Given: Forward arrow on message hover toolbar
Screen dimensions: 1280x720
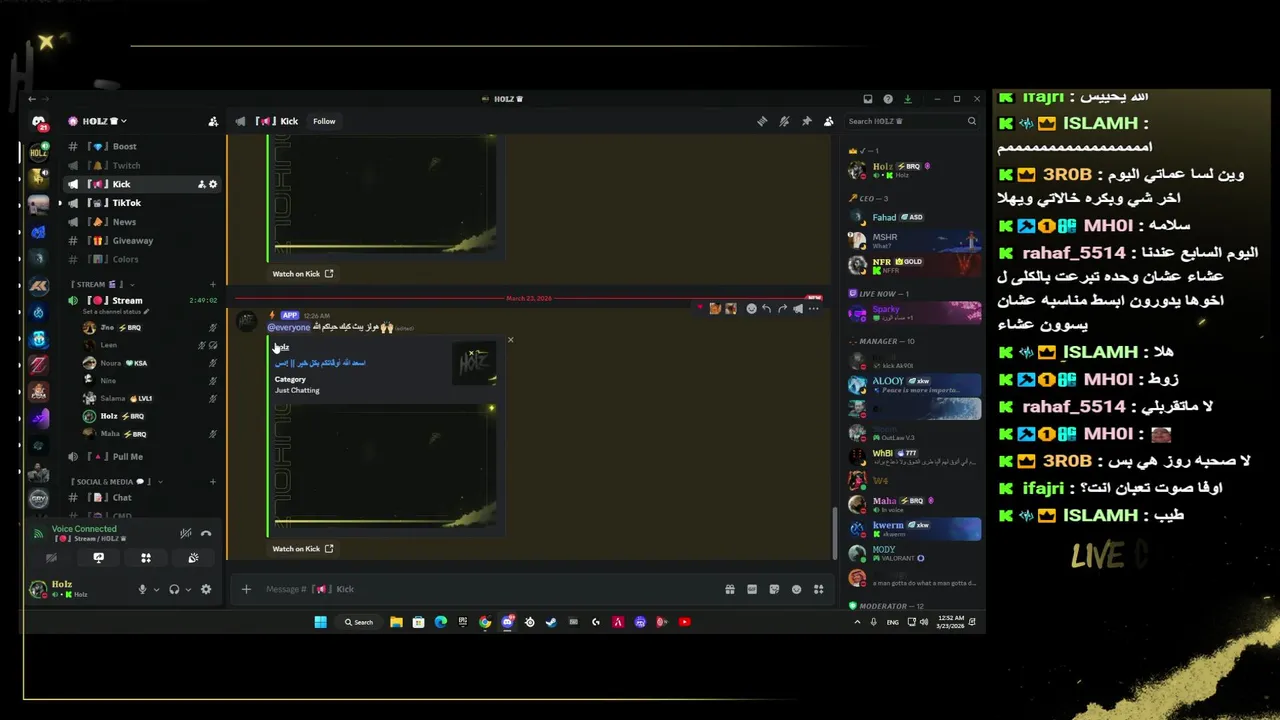Looking at the screenshot, I should (x=782, y=308).
